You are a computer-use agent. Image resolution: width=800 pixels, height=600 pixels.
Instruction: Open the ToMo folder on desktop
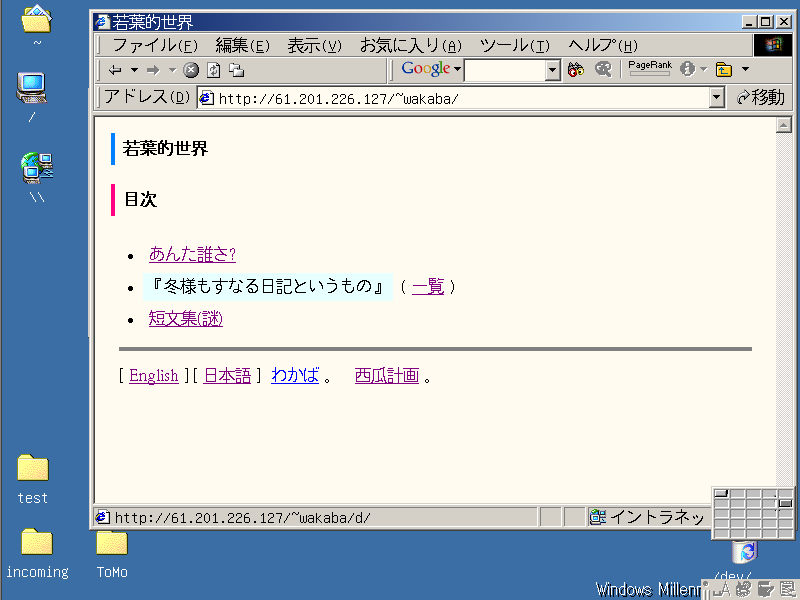[111, 543]
